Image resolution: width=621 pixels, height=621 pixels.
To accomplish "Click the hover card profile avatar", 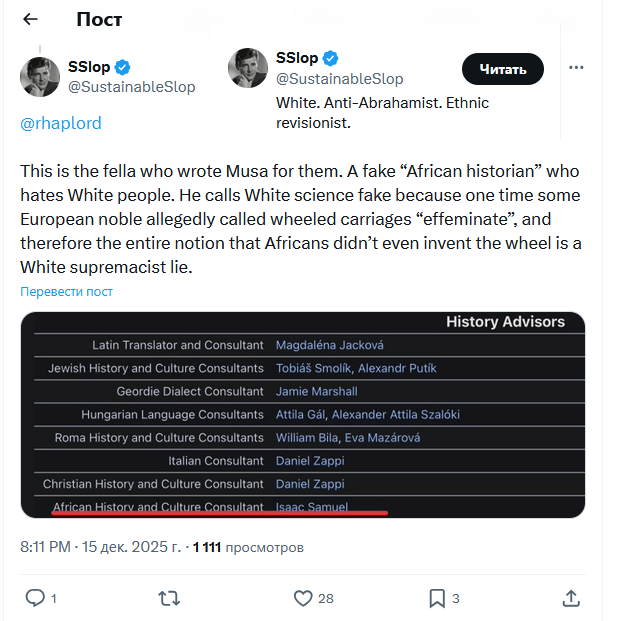I will click(x=248, y=68).
